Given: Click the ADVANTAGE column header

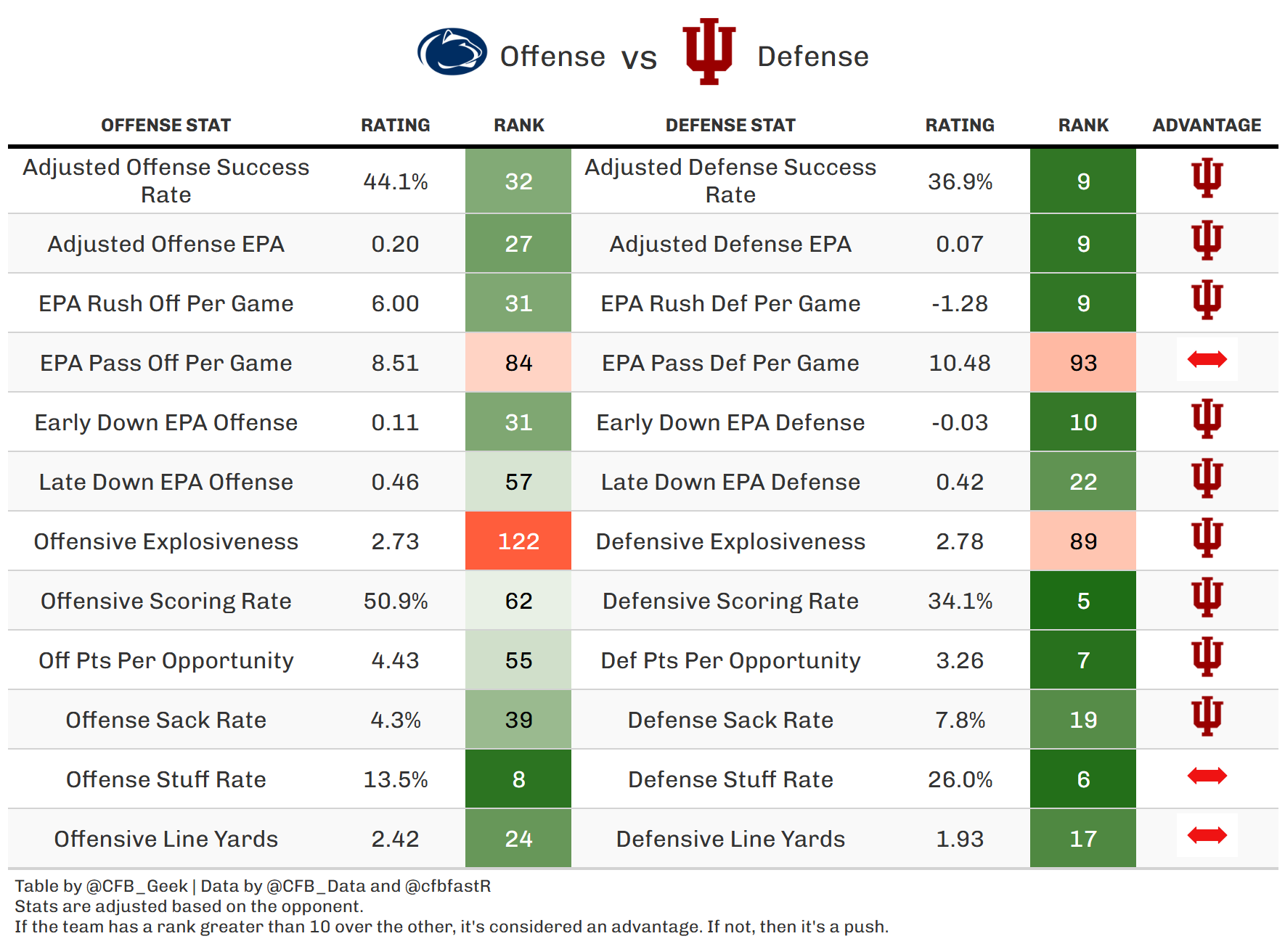Looking at the screenshot, I should [x=1207, y=126].
